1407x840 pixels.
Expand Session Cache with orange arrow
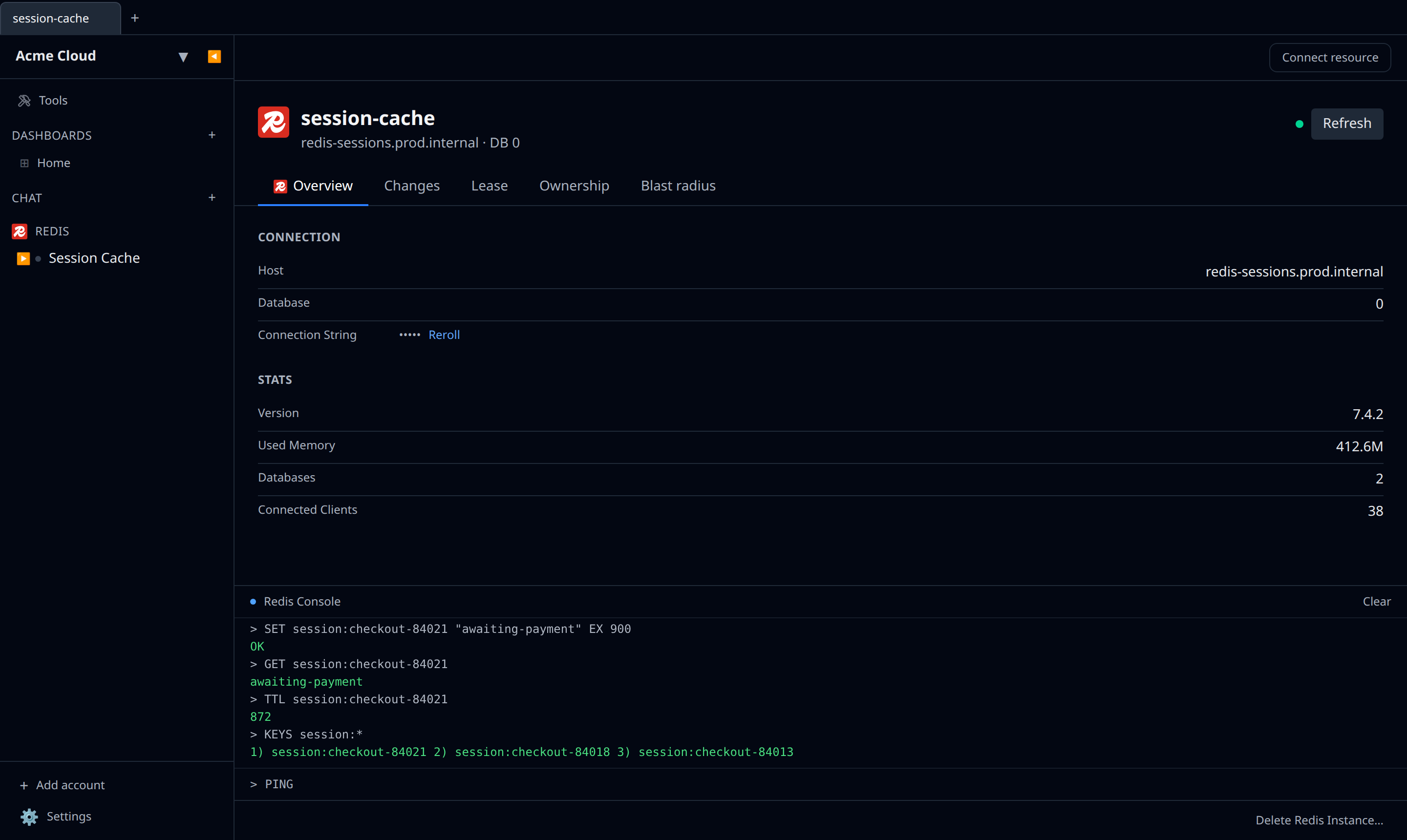click(23, 258)
